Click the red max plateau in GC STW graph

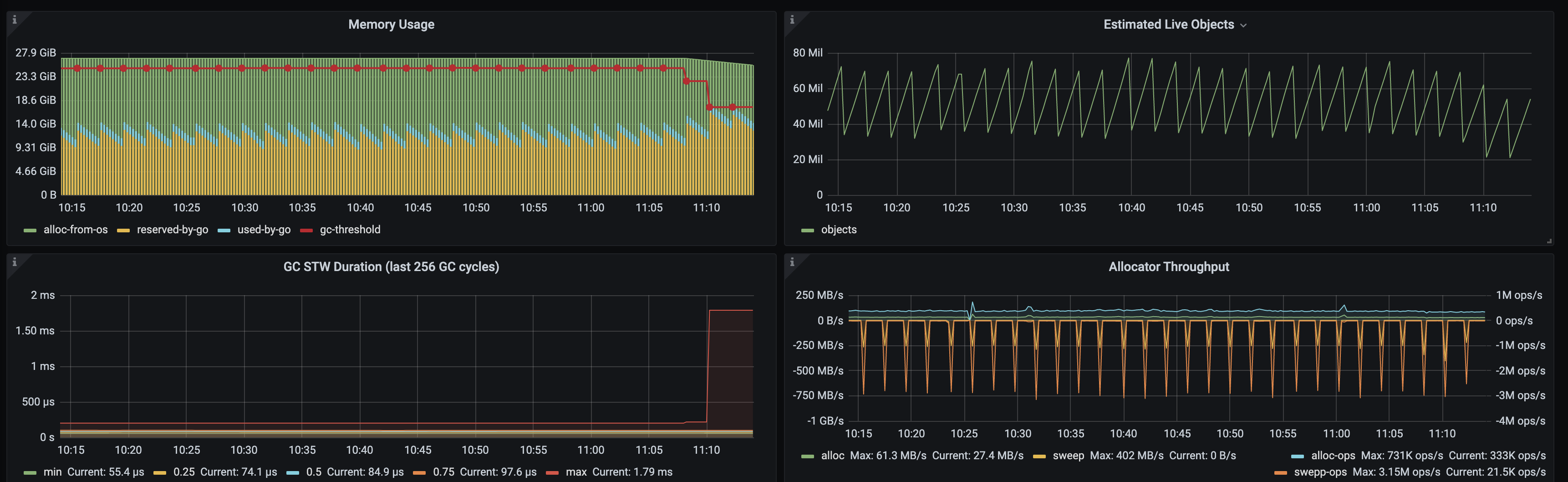point(730,310)
